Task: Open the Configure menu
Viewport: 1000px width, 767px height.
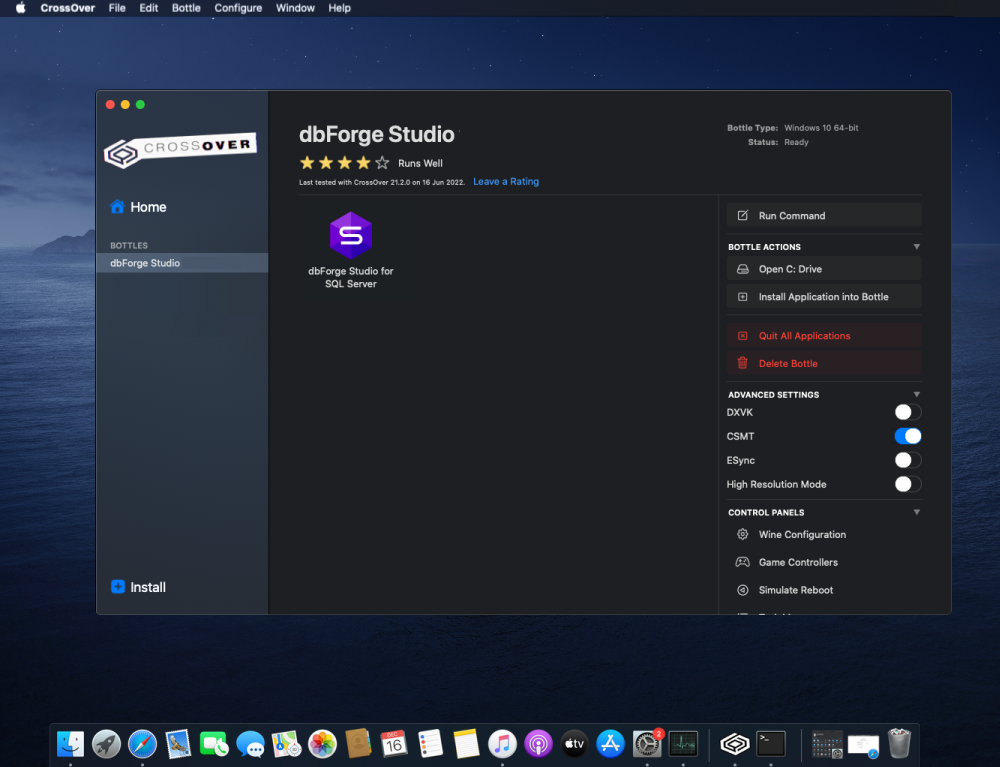Action: pyautogui.click(x=238, y=8)
